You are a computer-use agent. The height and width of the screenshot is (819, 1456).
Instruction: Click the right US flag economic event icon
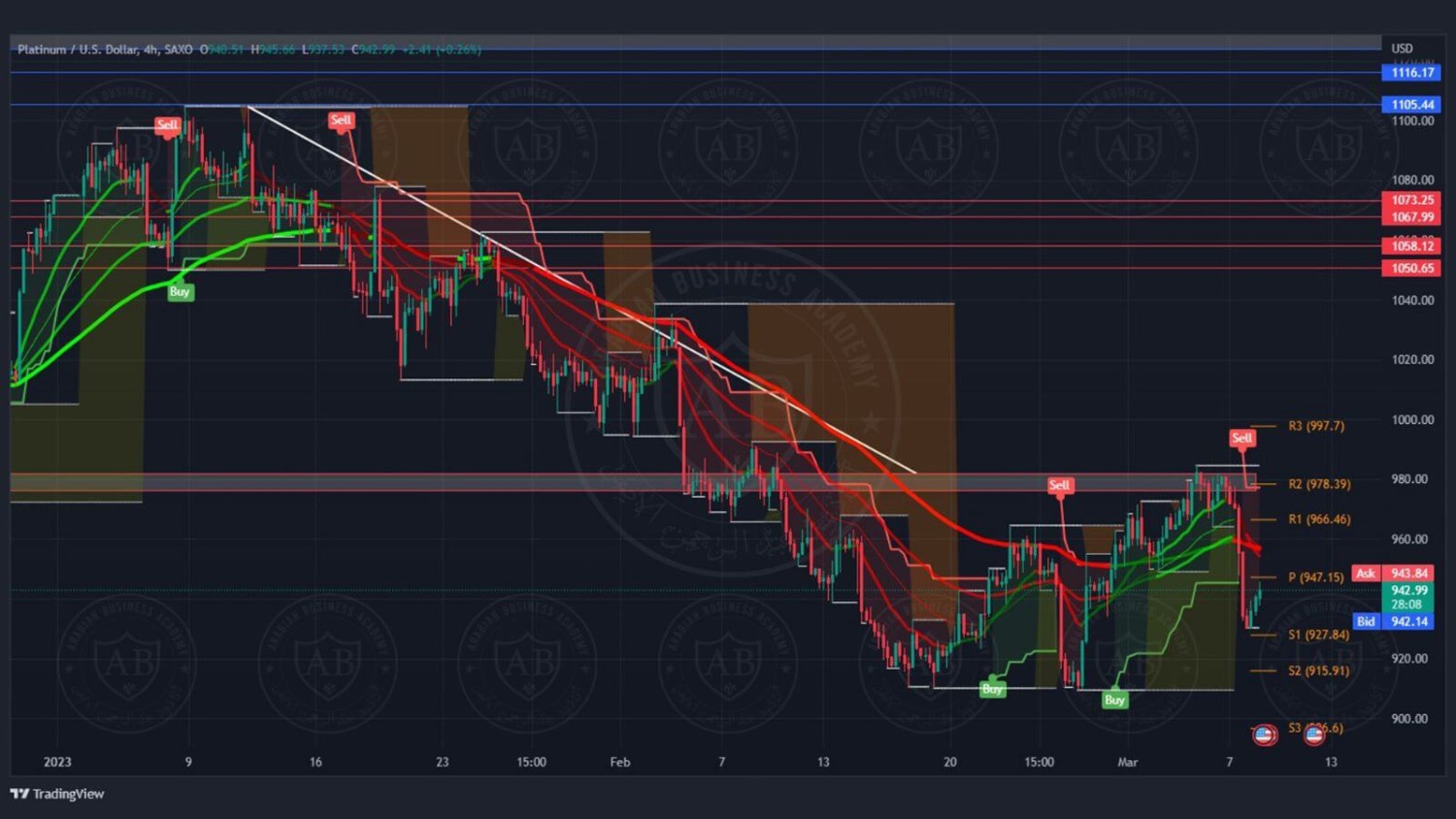coord(1314,735)
